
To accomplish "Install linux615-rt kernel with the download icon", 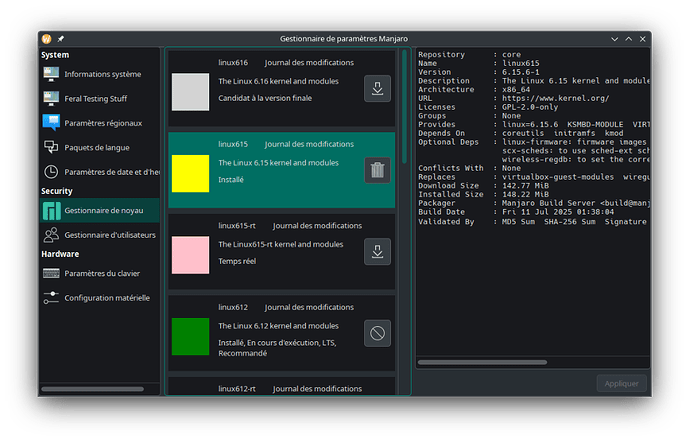I will coord(377,251).
